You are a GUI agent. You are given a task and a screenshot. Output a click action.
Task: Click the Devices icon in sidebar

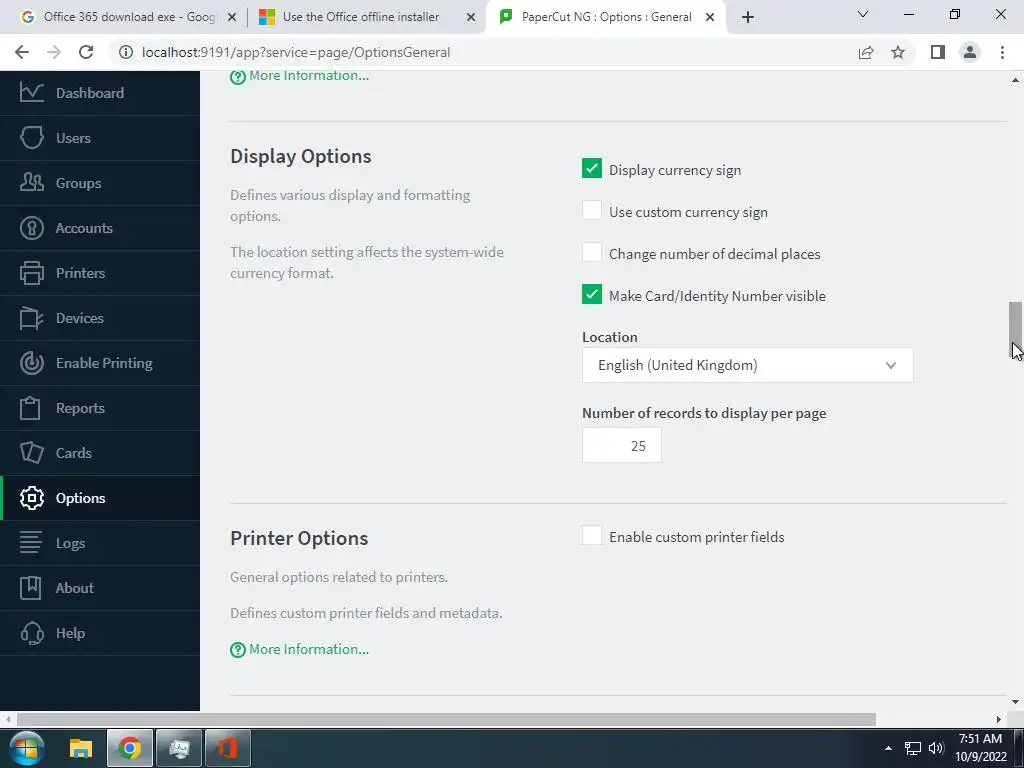point(31,318)
